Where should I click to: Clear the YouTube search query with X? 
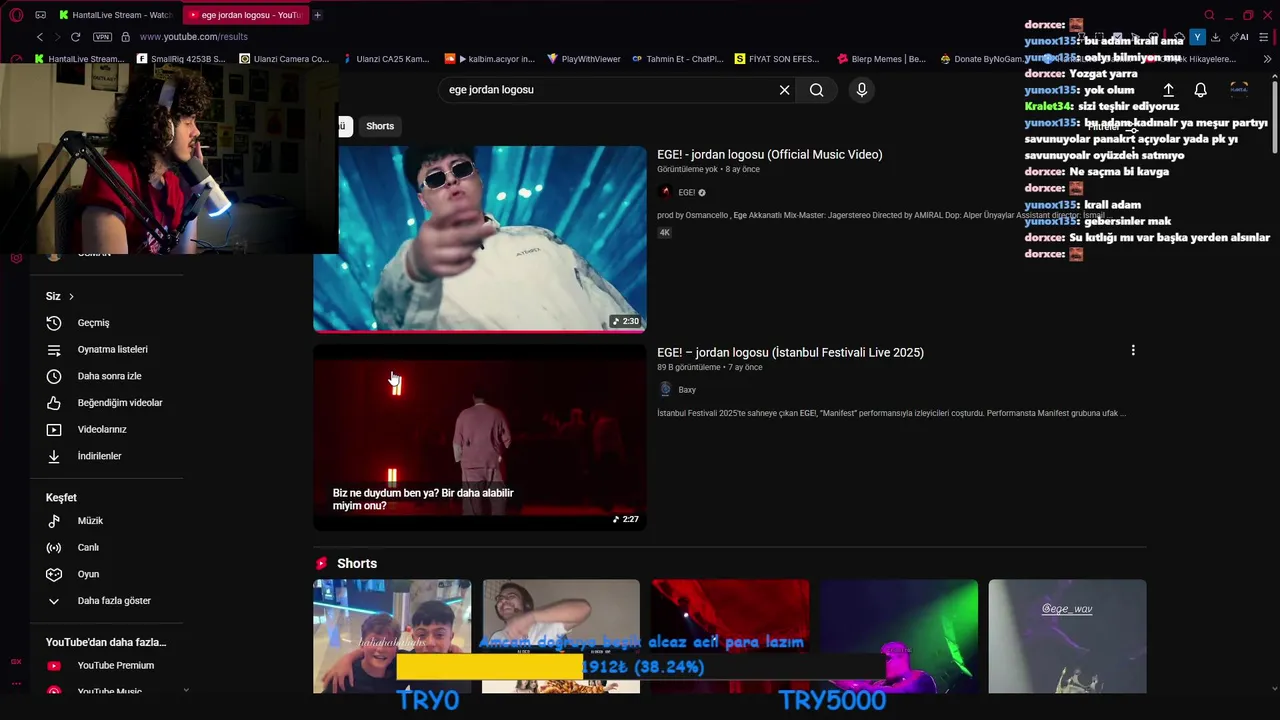(784, 90)
